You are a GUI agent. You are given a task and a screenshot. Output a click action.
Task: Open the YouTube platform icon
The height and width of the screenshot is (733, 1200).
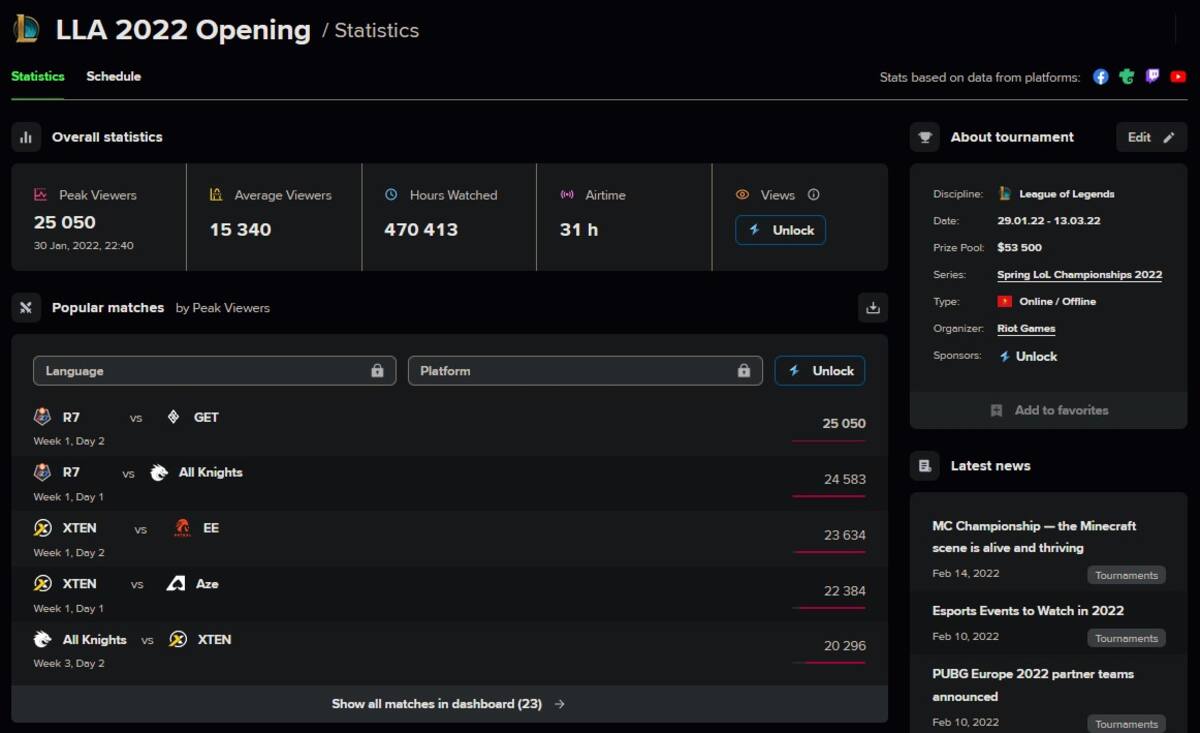1178,77
